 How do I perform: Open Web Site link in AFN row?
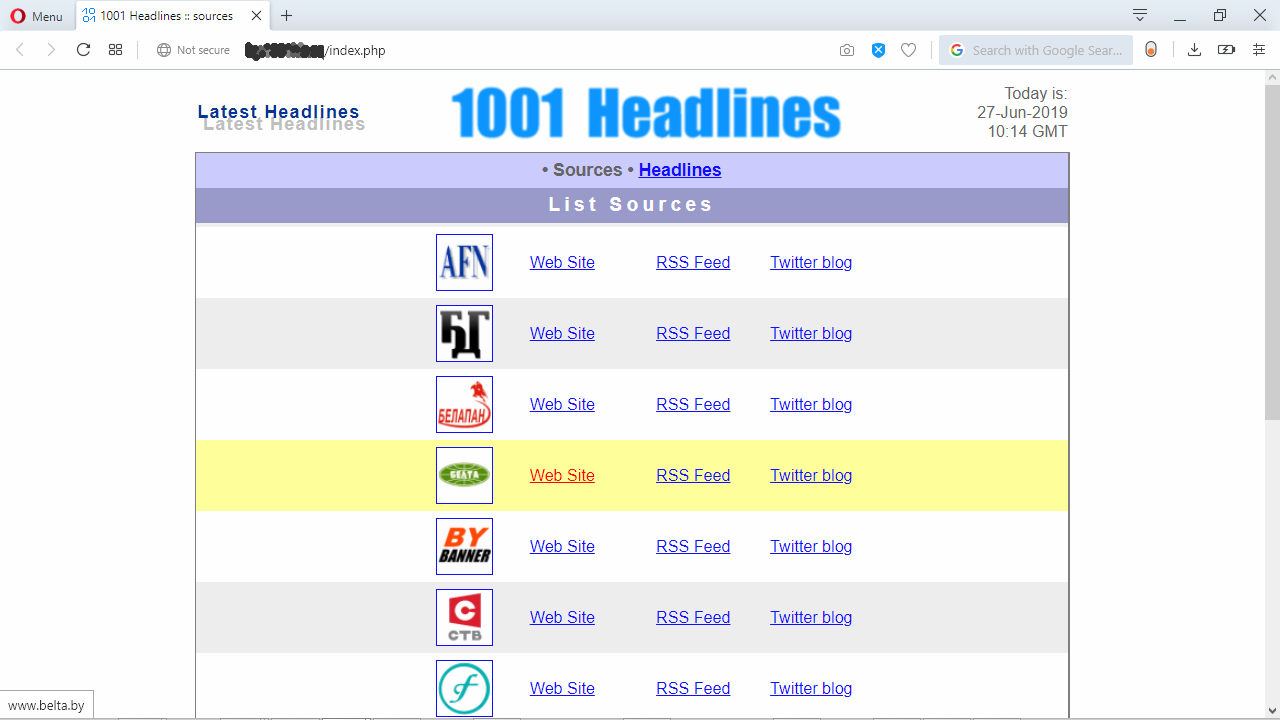(562, 262)
